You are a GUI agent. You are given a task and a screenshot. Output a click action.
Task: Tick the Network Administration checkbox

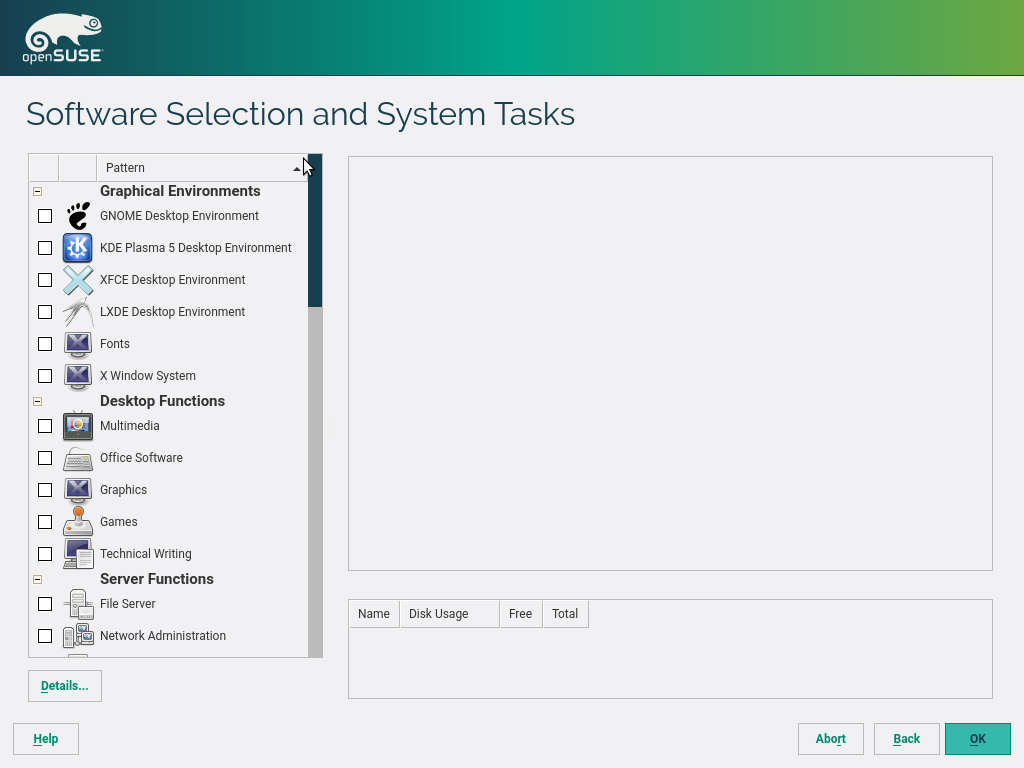[x=45, y=636]
